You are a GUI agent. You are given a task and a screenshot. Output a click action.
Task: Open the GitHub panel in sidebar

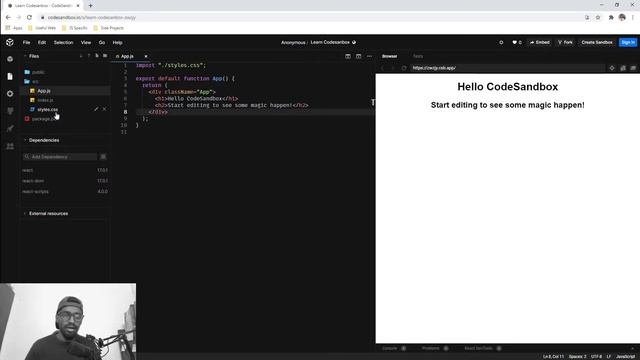tap(10, 111)
